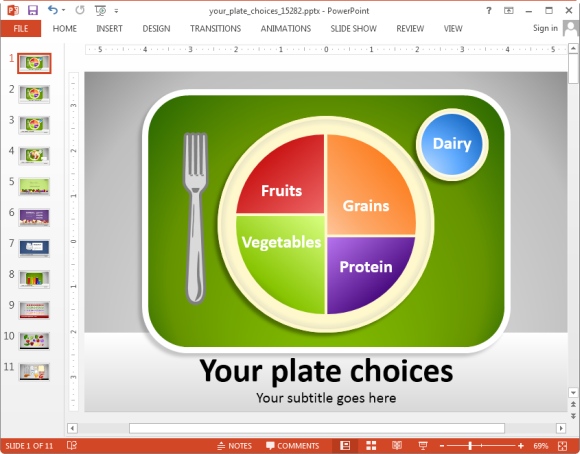Viewport: 580px width, 454px height.
Task: Select slide 3 thumbnail
Action: [34, 125]
